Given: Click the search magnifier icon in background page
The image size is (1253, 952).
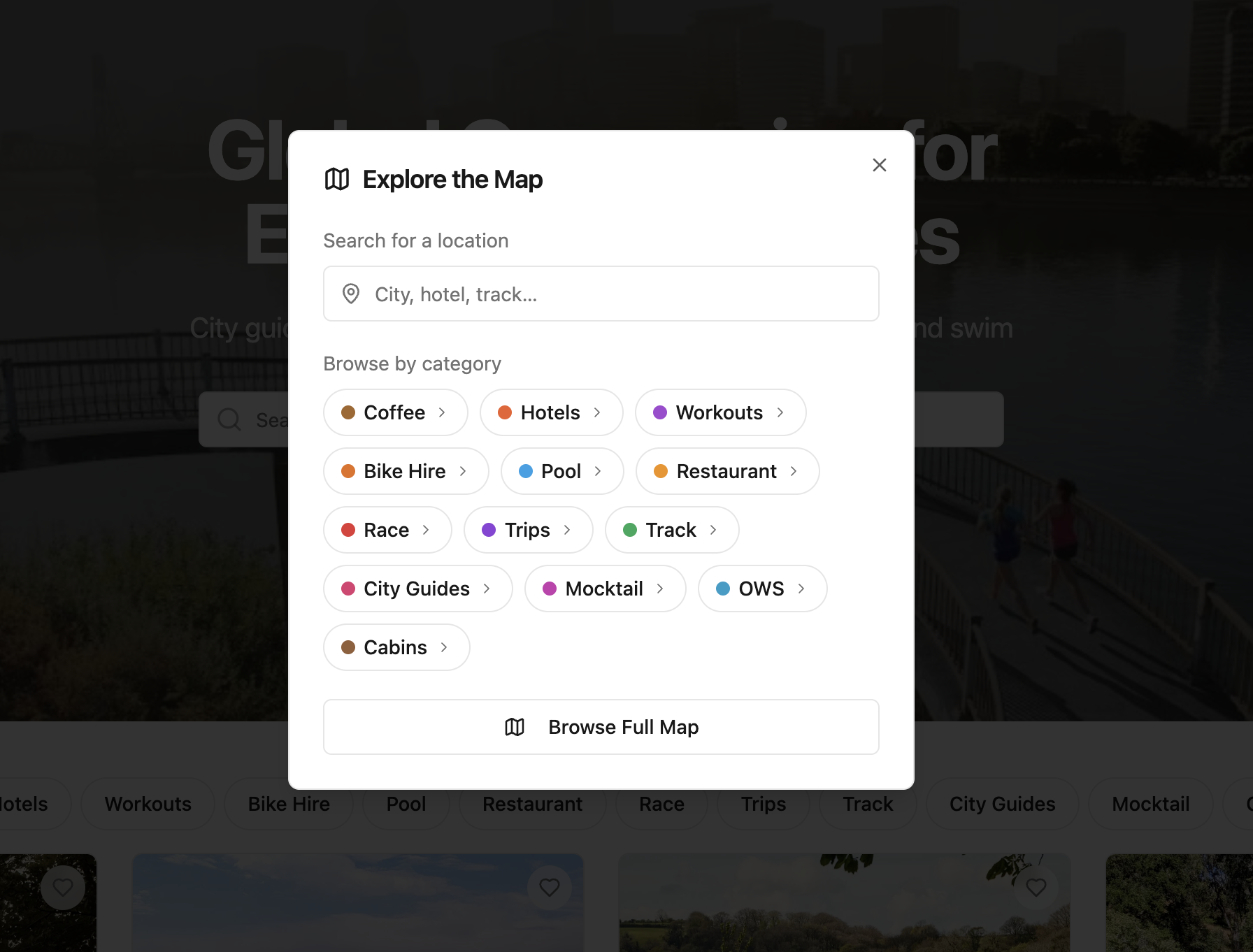Looking at the screenshot, I should pyautogui.click(x=229, y=419).
